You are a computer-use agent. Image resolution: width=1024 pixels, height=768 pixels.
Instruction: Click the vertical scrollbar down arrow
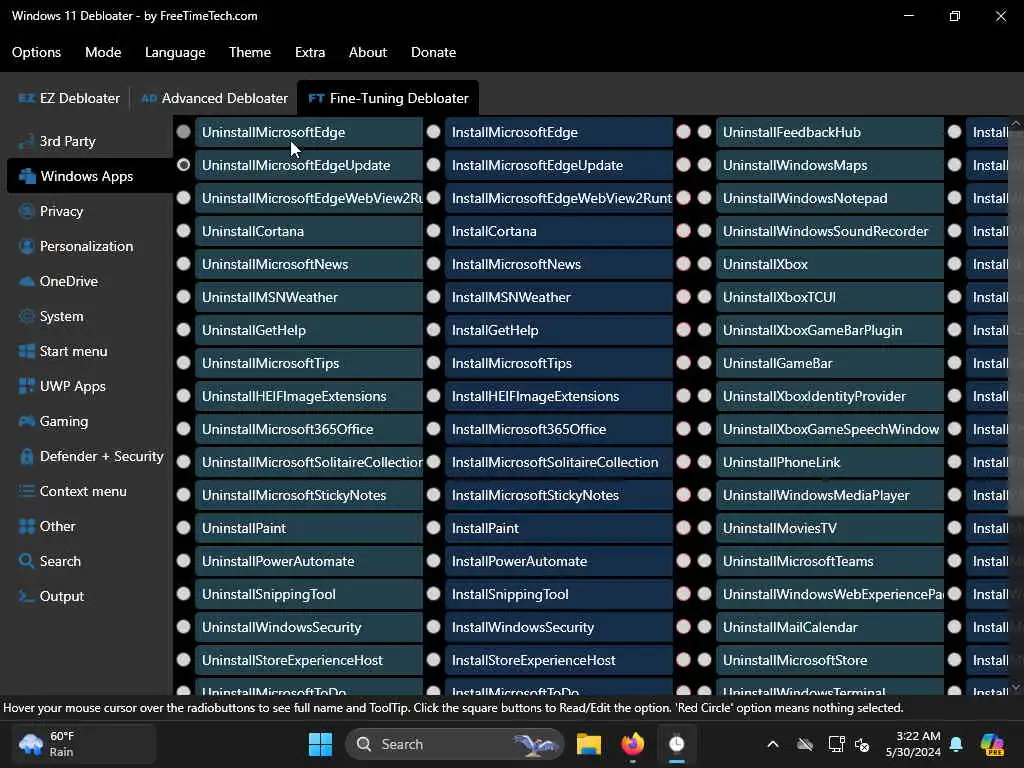[x=1016, y=688]
